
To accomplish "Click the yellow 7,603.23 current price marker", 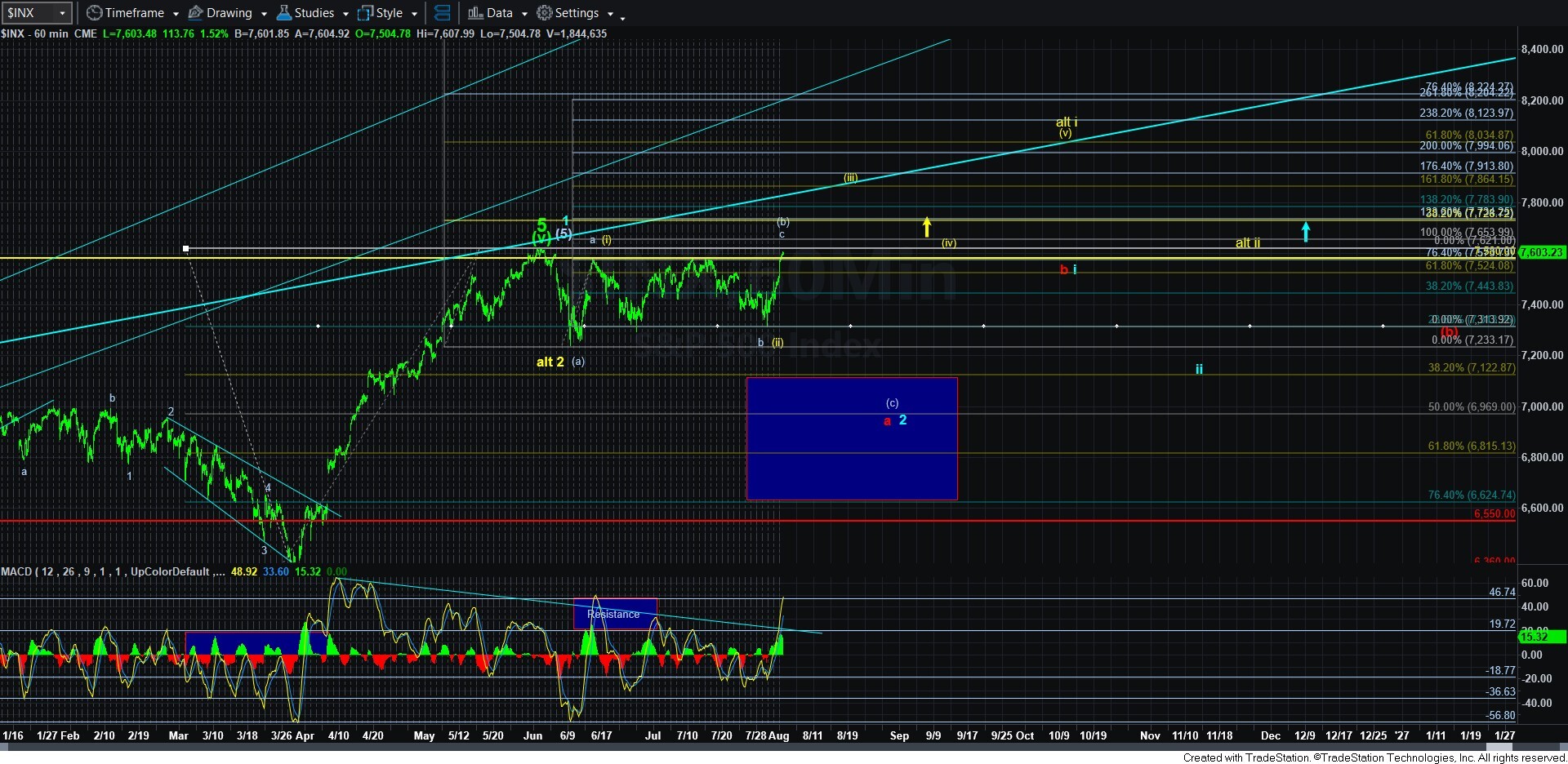I will click(1542, 252).
